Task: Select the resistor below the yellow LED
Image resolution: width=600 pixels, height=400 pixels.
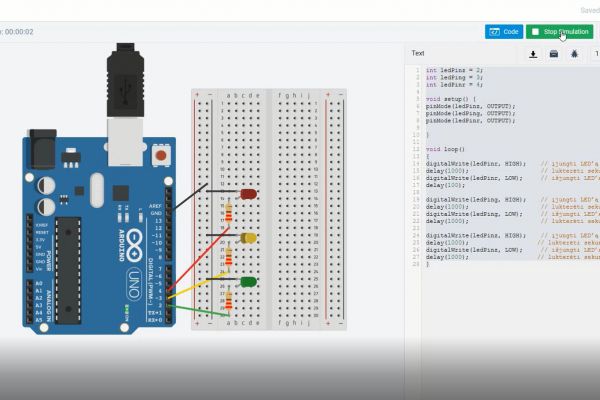Action: point(228,256)
